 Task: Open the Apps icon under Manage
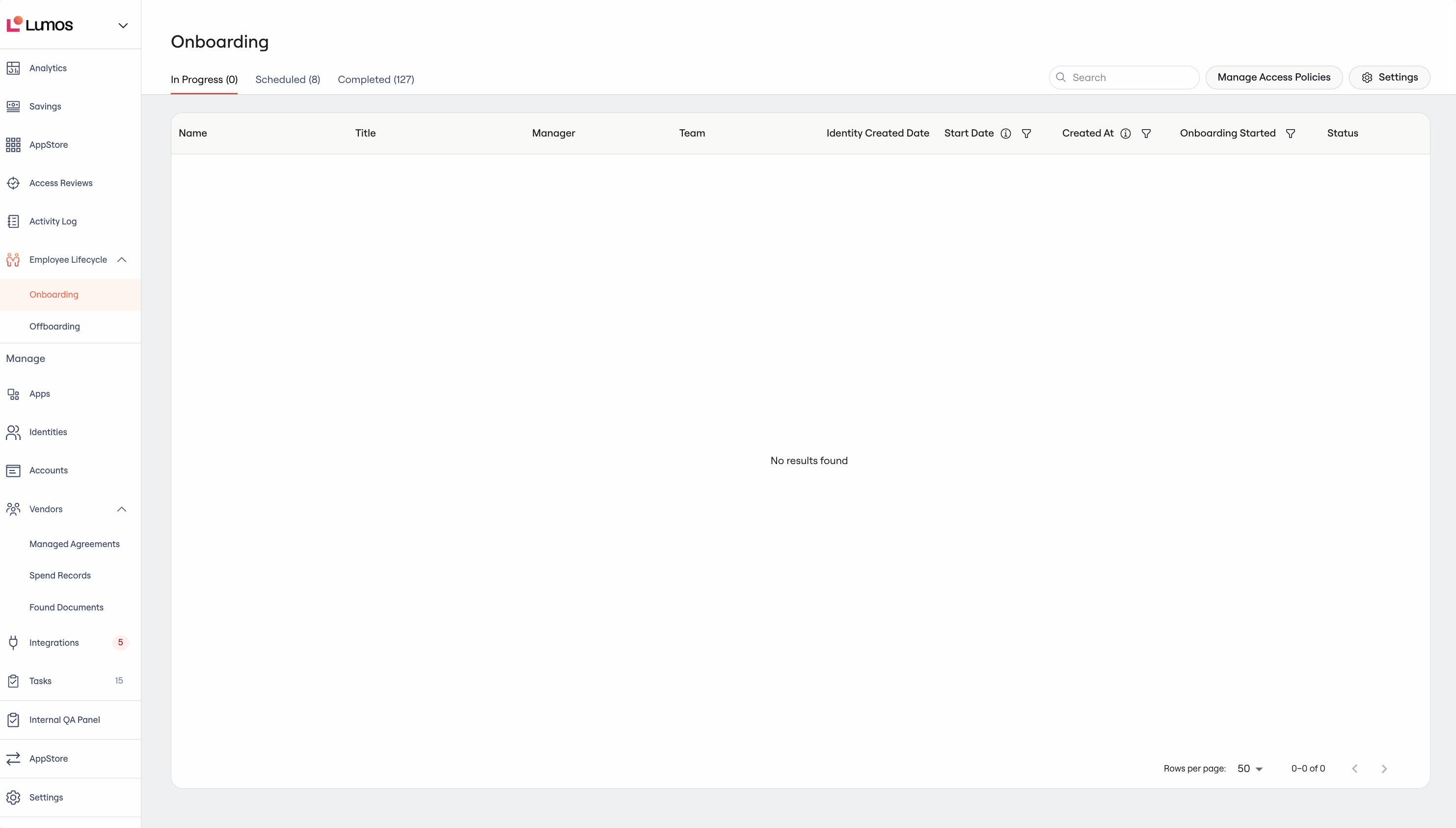click(x=13, y=394)
